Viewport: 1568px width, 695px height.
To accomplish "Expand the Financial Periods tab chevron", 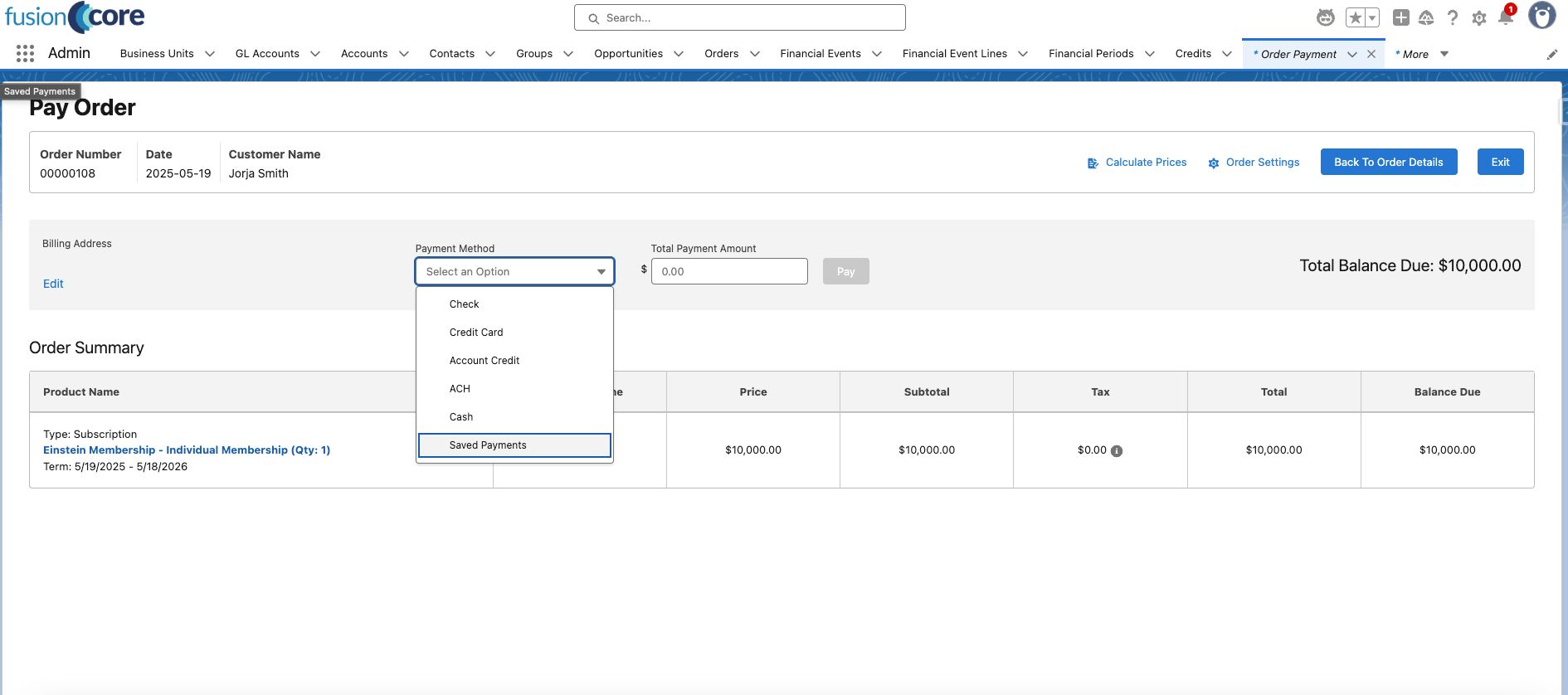I will click(x=1150, y=54).
